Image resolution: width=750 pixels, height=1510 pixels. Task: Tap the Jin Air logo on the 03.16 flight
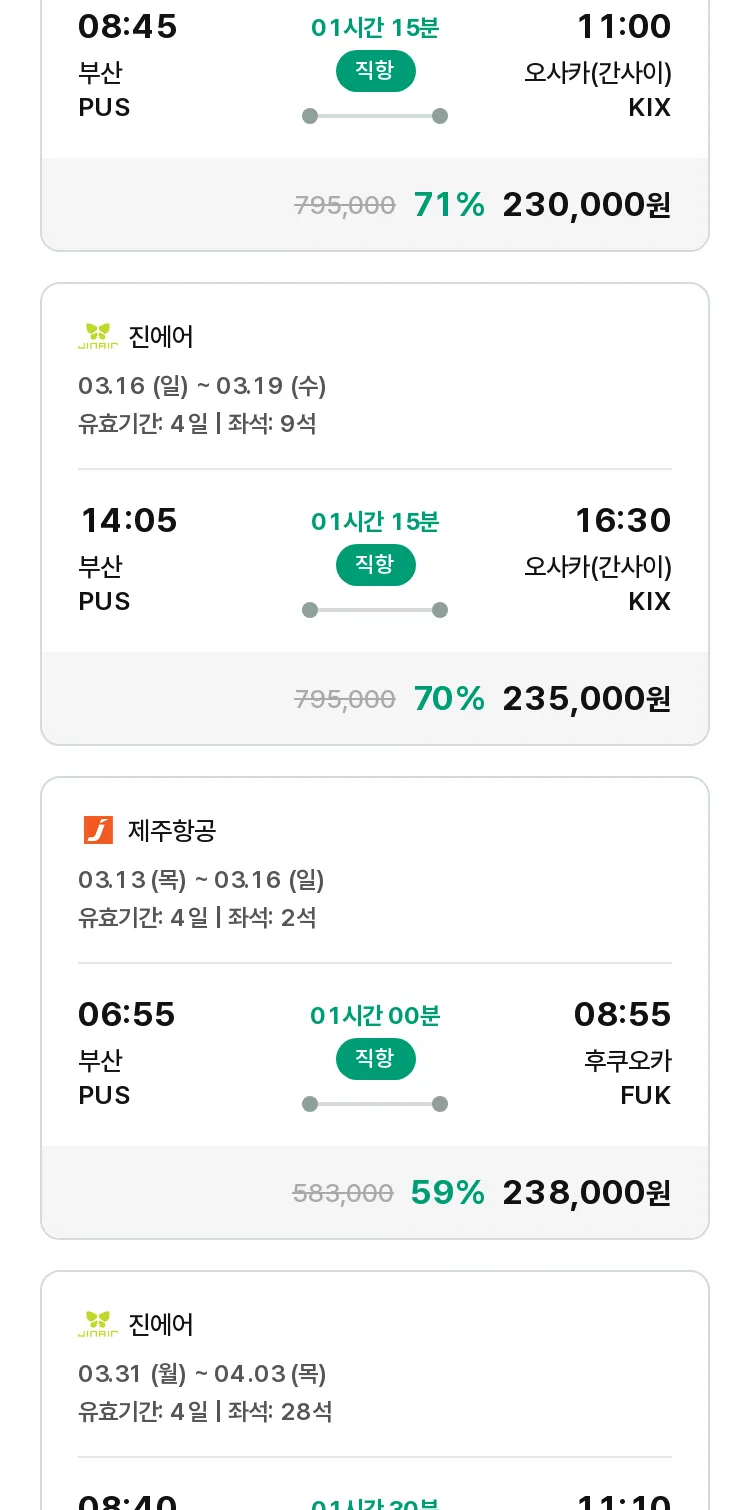[x=98, y=337]
